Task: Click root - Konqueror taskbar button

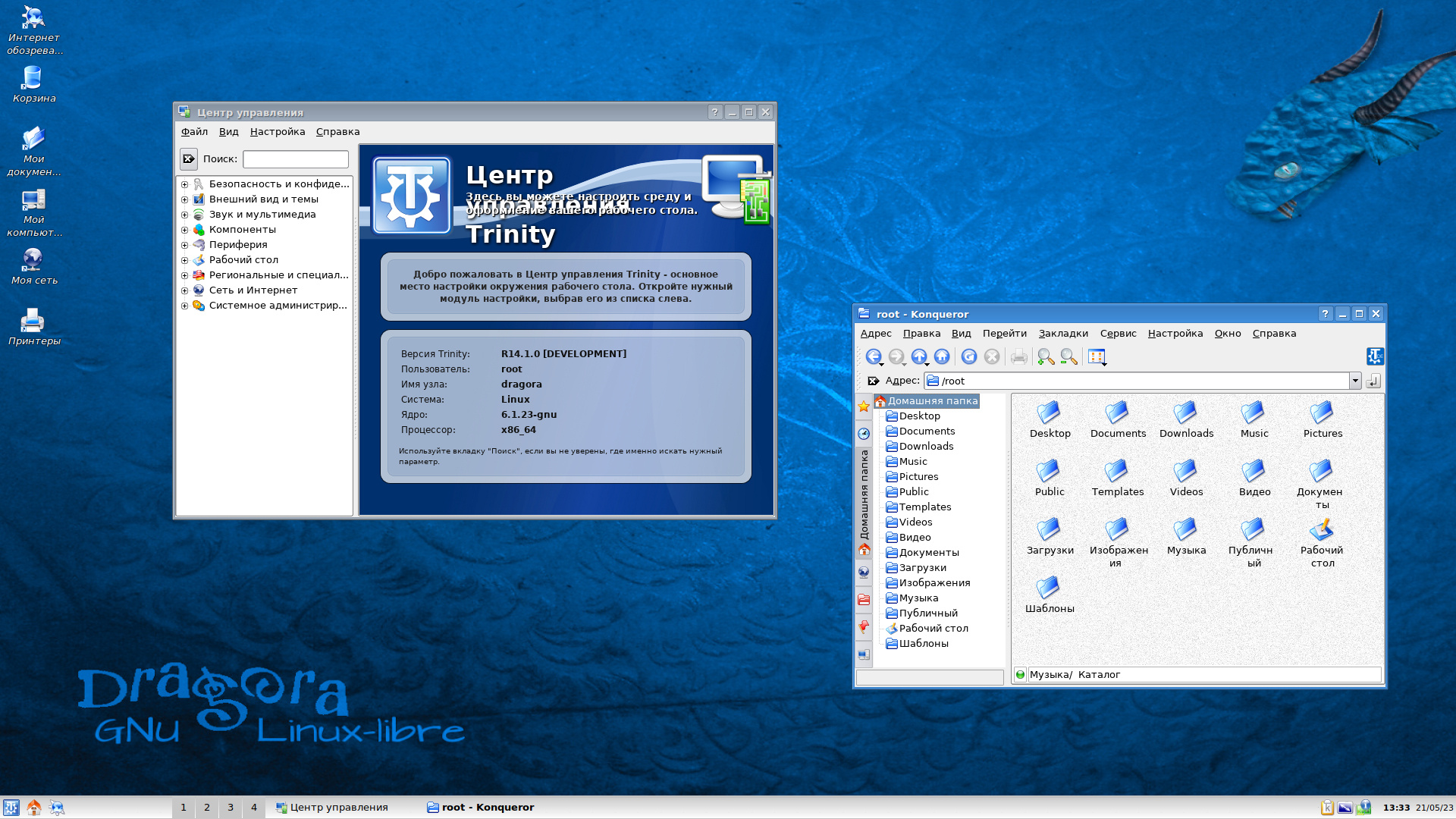Action: [497, 808]
